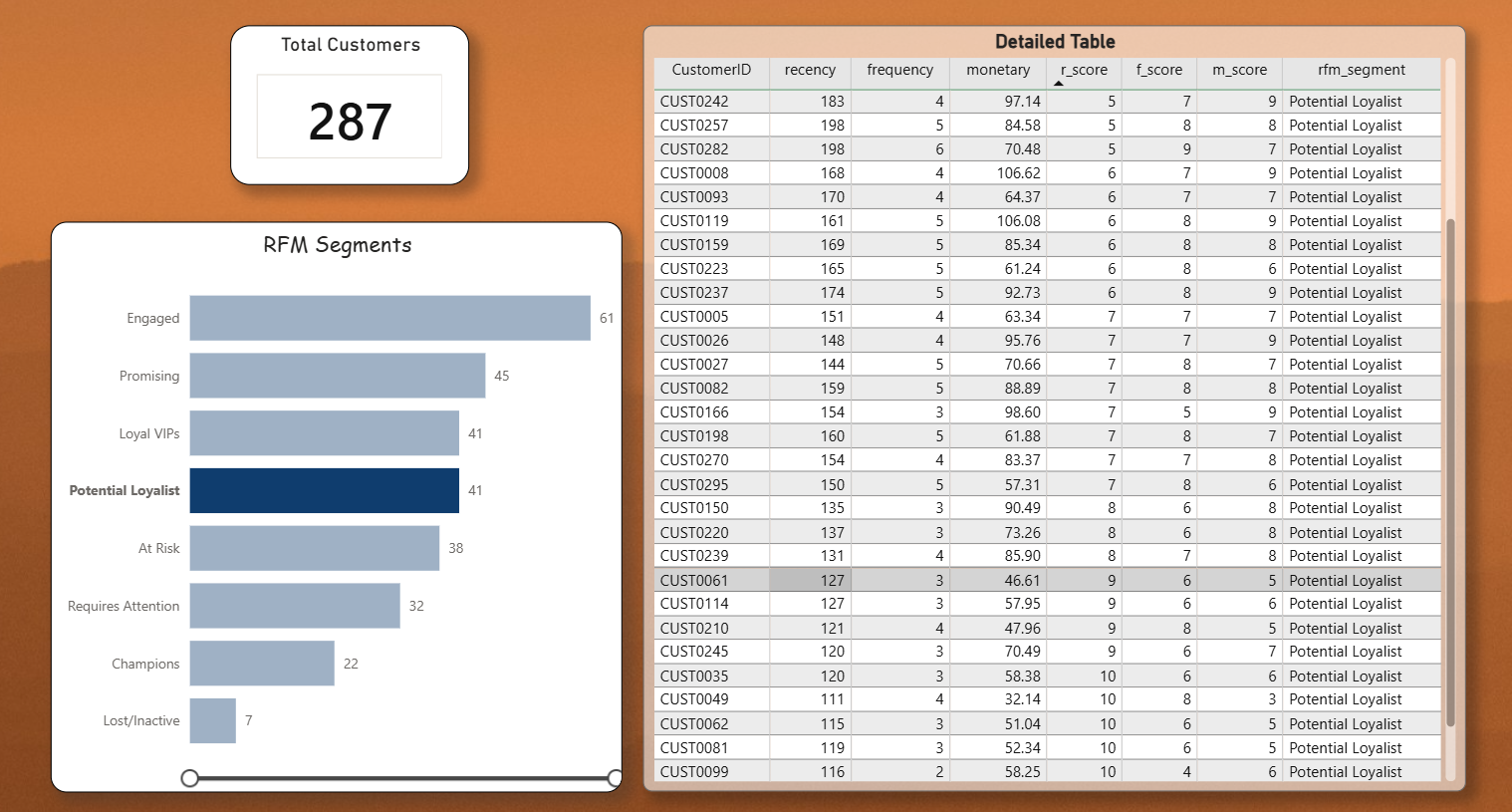Select customer row CUST0242

[x=1047, y=102]
